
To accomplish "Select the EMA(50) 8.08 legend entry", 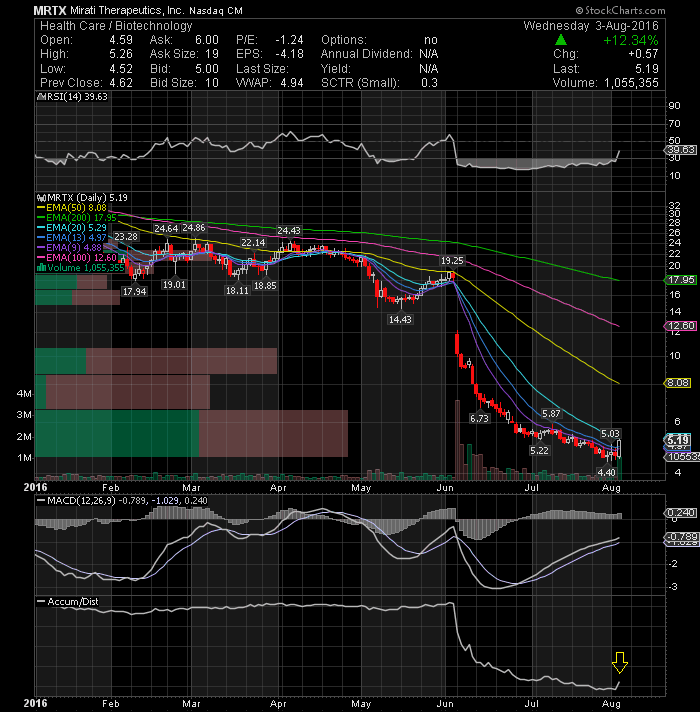I will pyautogui.click(x=72, y=208).
